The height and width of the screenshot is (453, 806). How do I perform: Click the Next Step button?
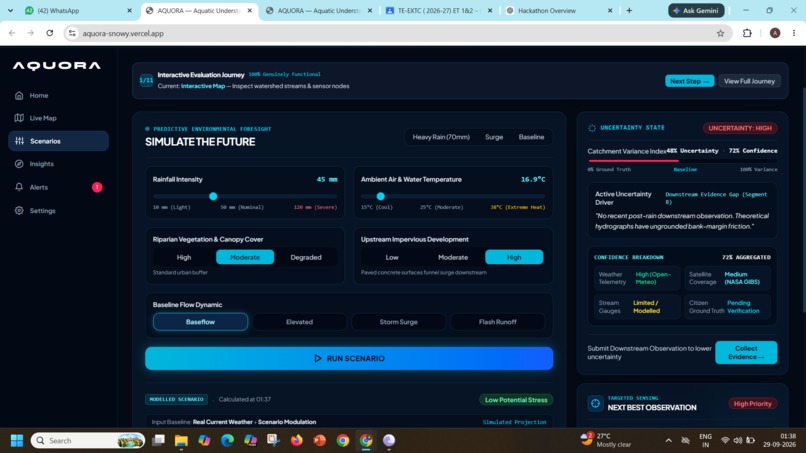pyautogui.click(x=689, y=81)
